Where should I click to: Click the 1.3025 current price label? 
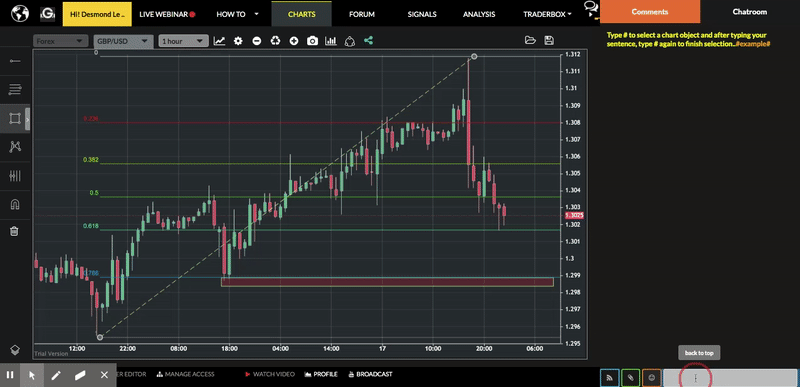[574, 216]
